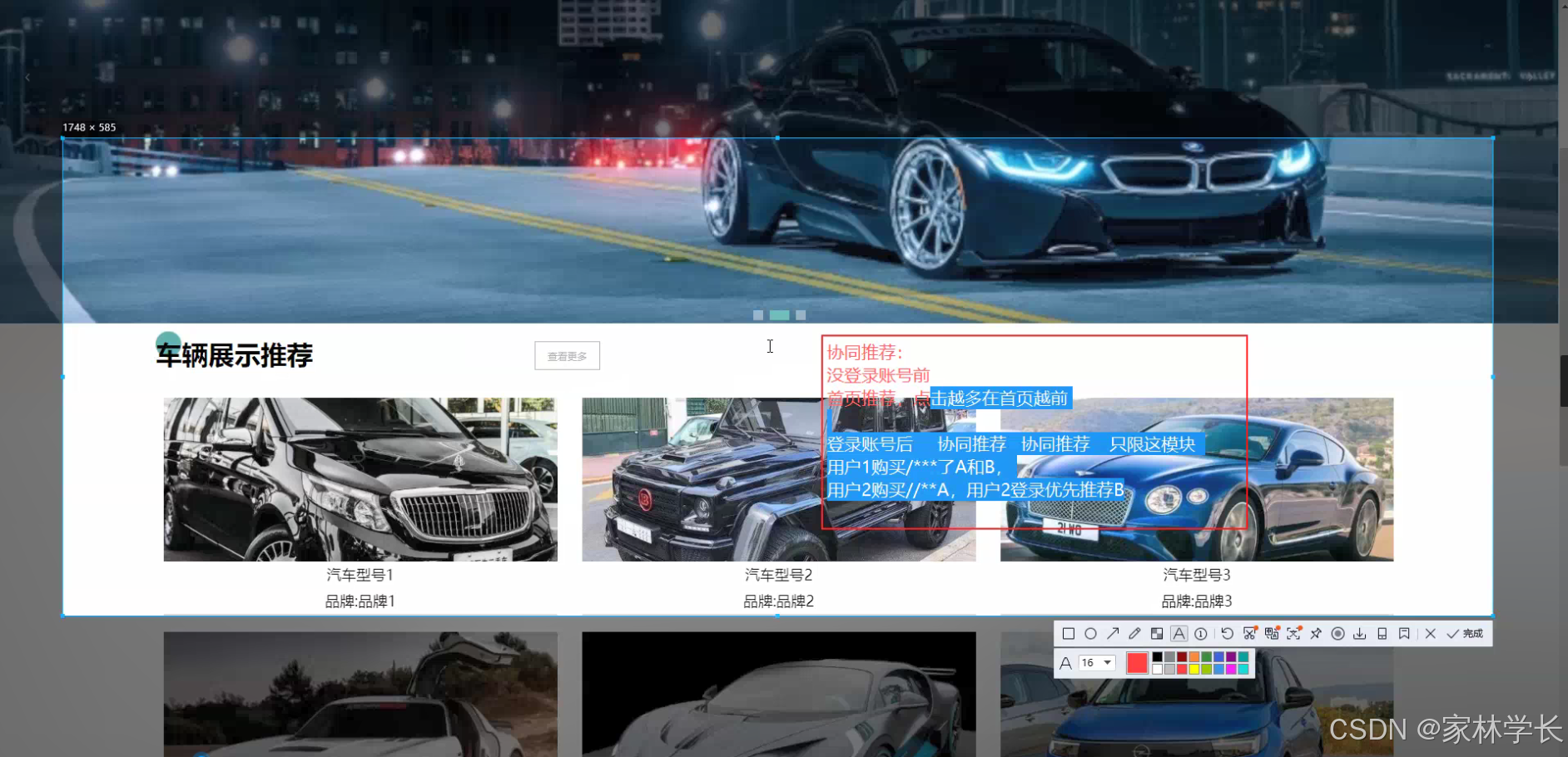Click the bookmark save icon
Image resolution: width=1568 pixels, height=757 pixels.
click(1404, 634)
